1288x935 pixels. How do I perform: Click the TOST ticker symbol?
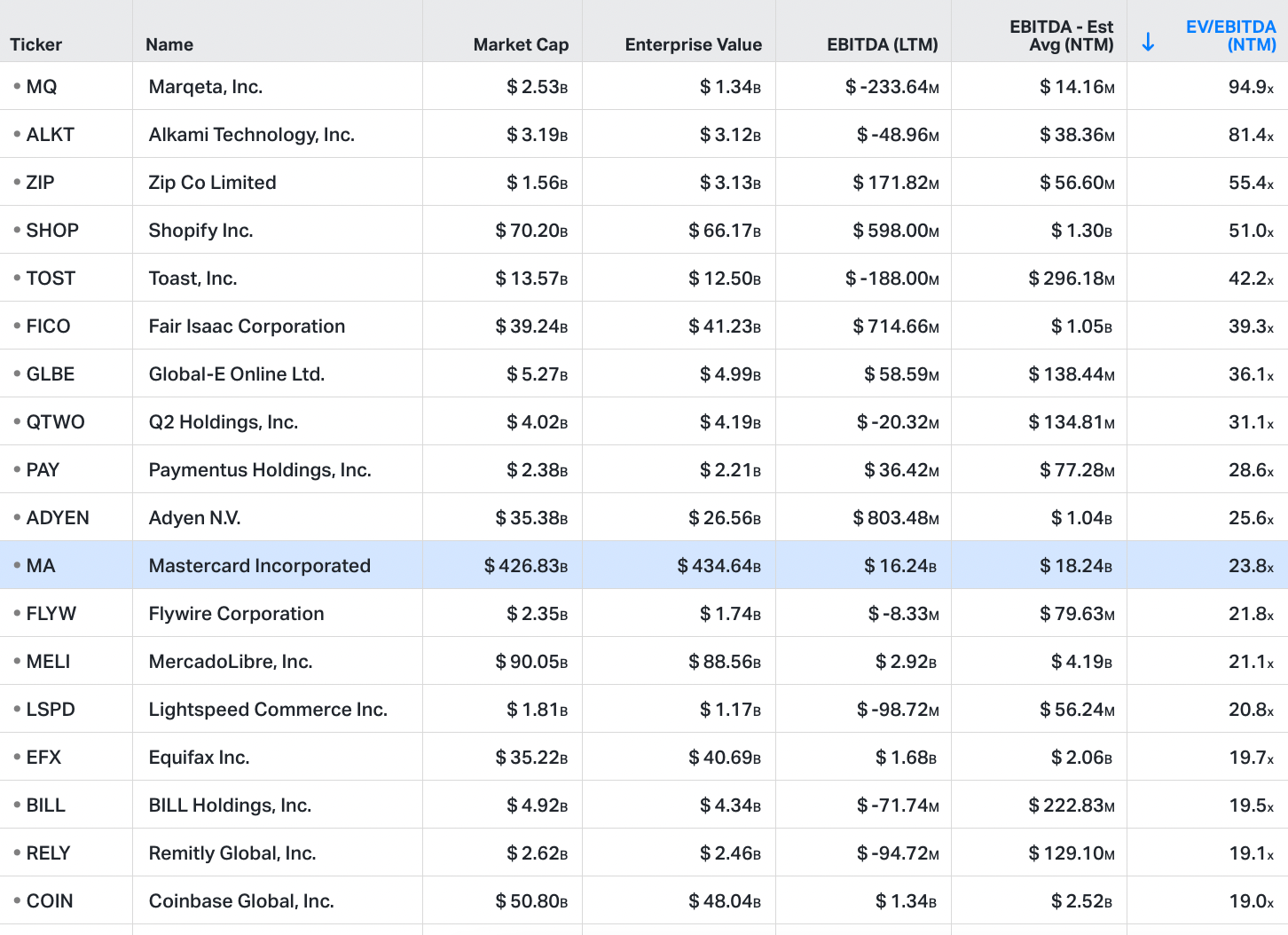[51, 279]
